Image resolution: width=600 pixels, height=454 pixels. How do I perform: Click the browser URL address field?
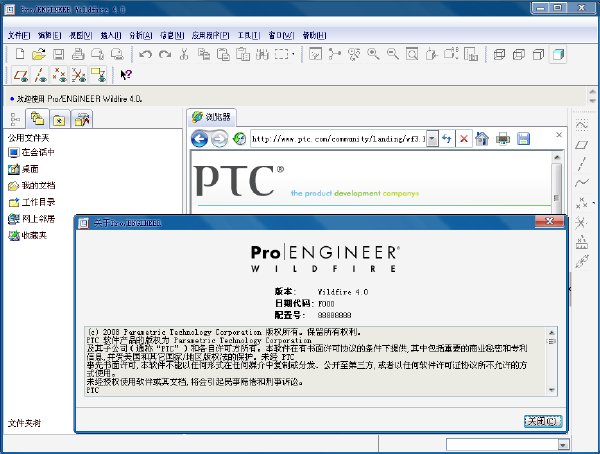pyautogui.click(x=339, y=139)
